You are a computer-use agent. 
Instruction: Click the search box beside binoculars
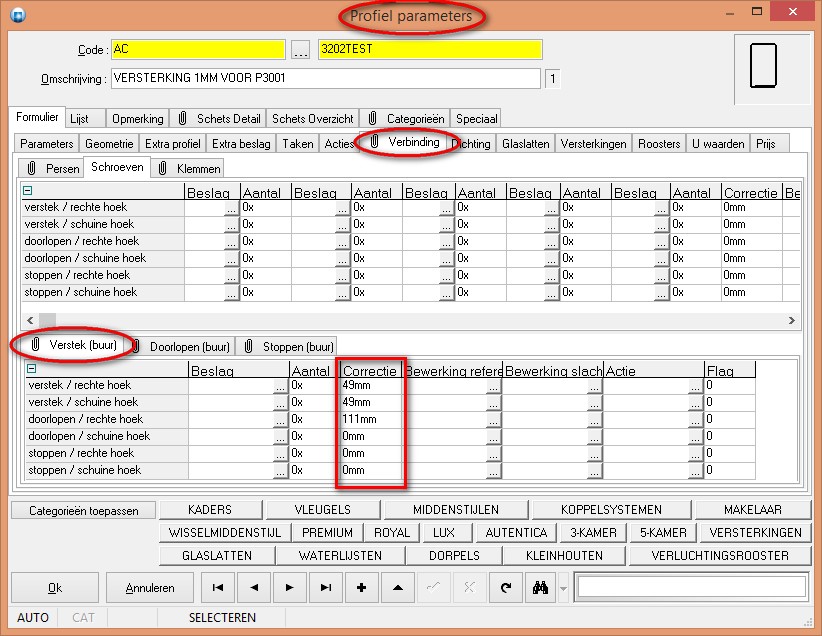(x=691, y=587)
